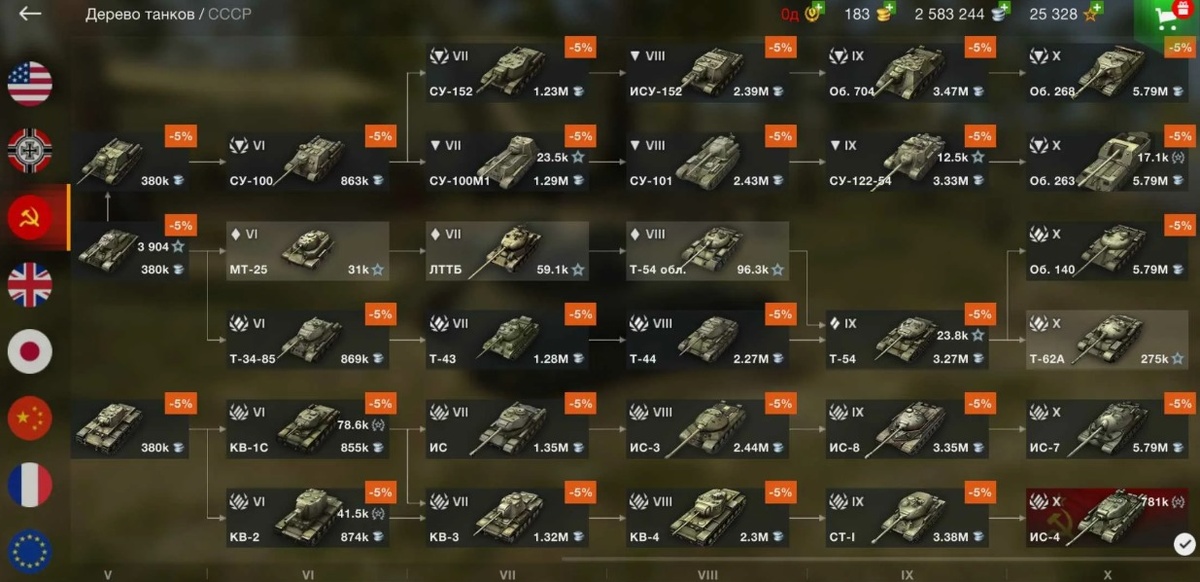Screen dimensions: 1200x582
Task: Select the Т-54 medium tank card
Action: coord(907,340)
